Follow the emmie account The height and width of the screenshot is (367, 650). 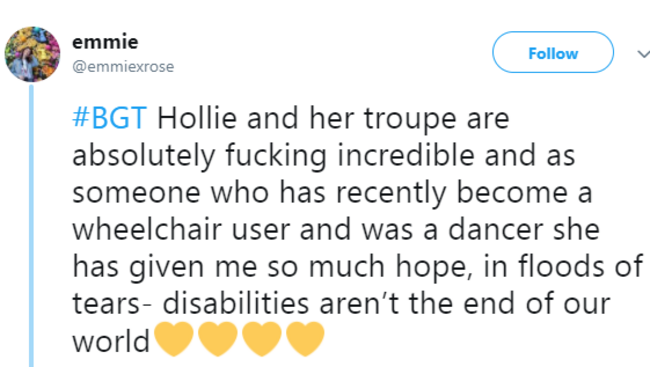(x=553, y=52)
